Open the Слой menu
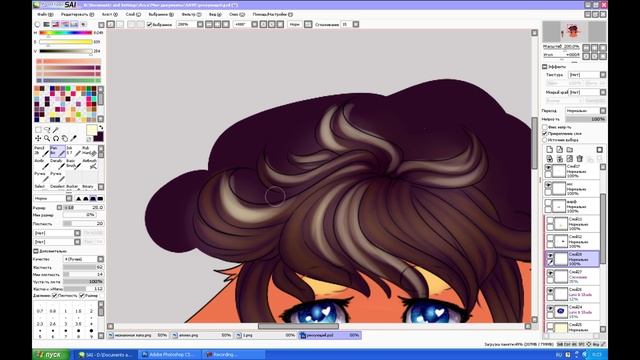This screenshot has width=640, height=360. pos(133,14)
